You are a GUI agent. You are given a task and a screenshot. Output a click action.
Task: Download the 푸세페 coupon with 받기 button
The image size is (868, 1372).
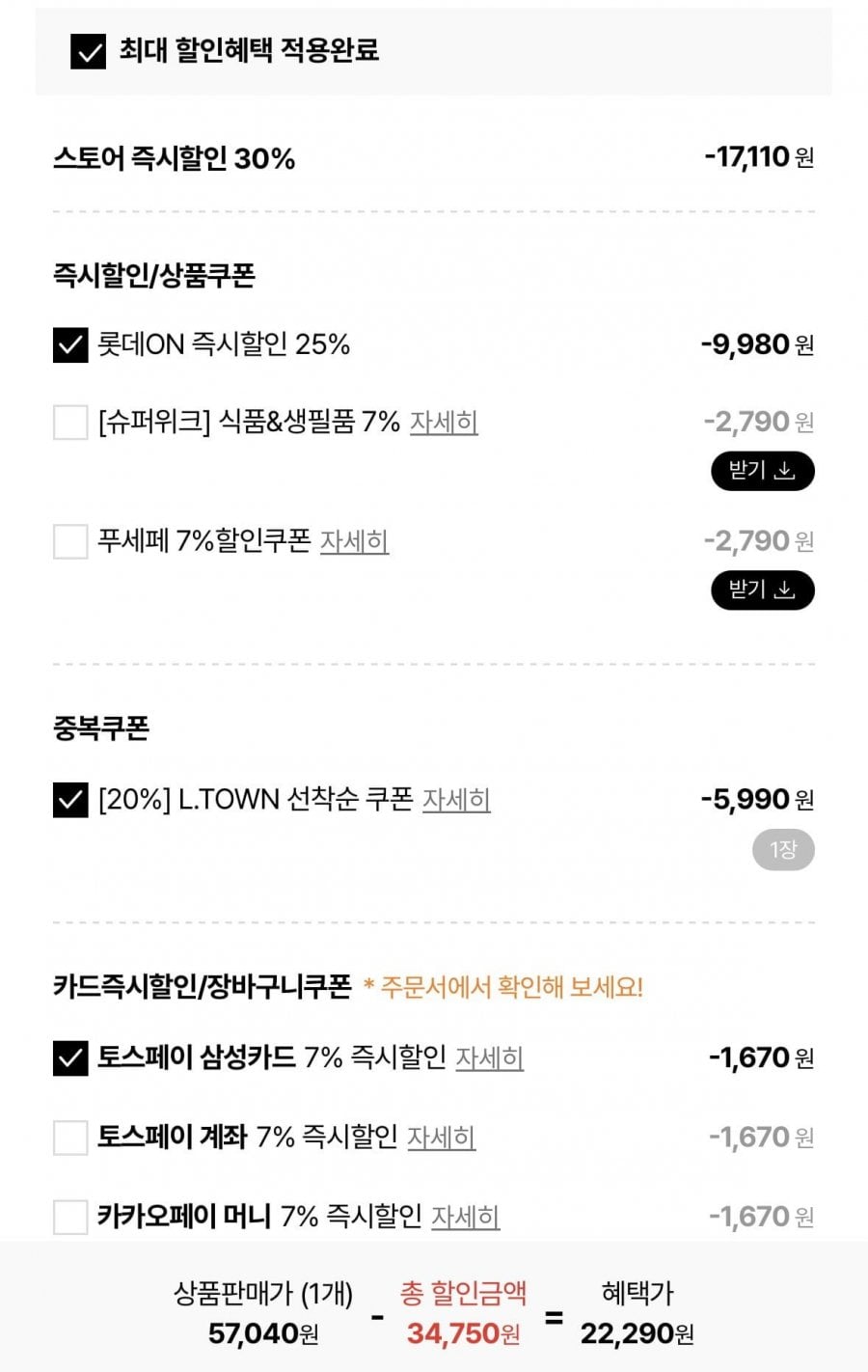point(762,590)
